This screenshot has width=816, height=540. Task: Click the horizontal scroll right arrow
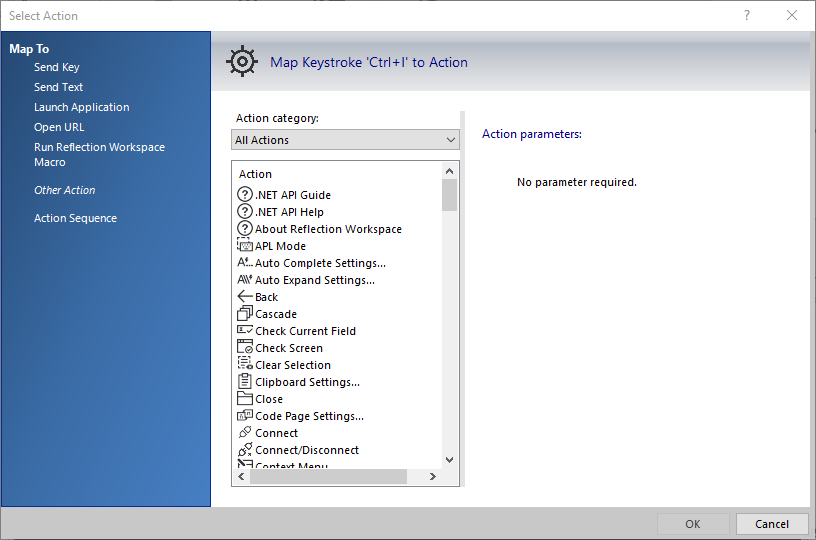point(432,477)
